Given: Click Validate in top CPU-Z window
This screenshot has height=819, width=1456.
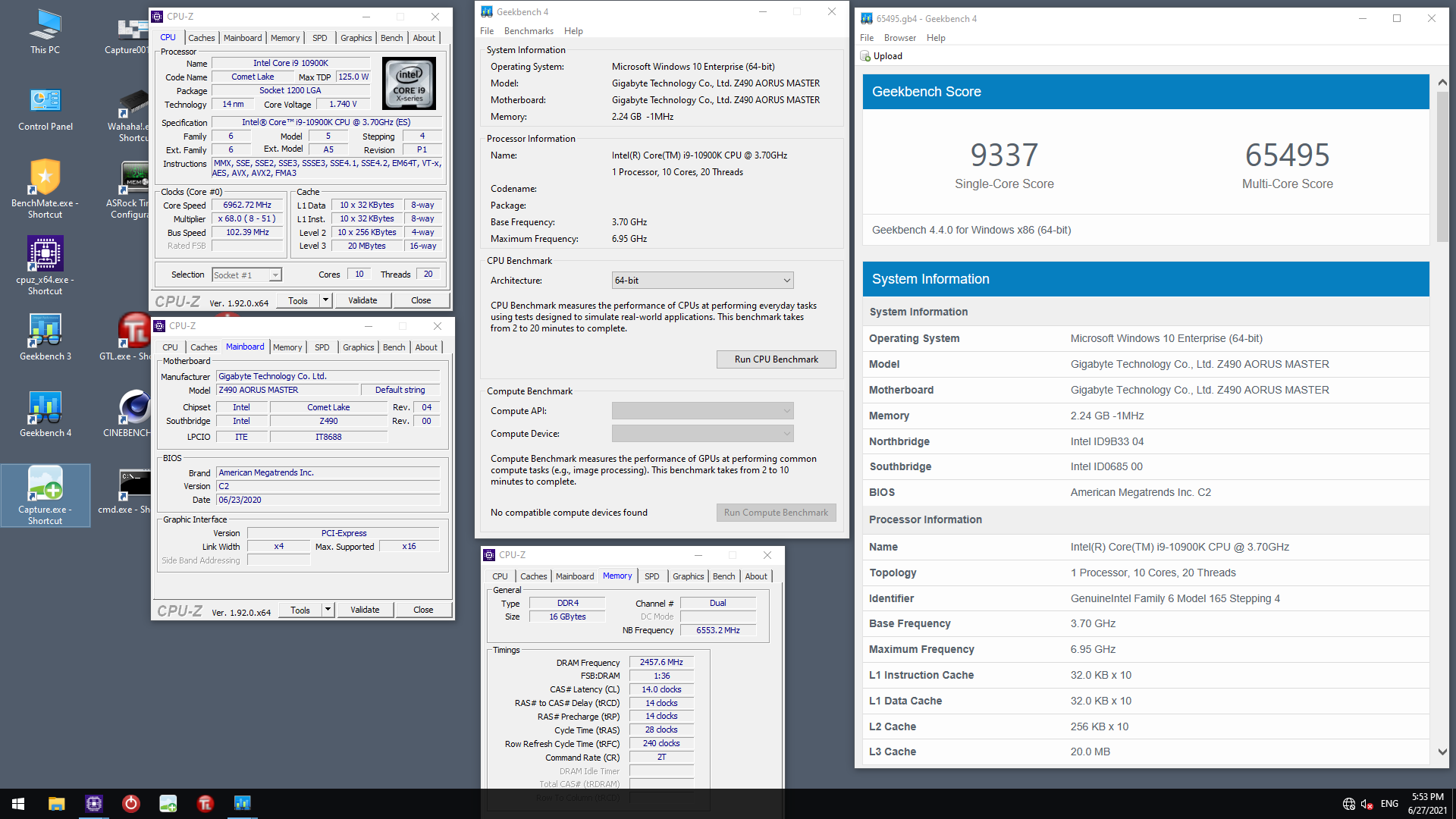Looking at the screenshot, I should coord(362,300).
